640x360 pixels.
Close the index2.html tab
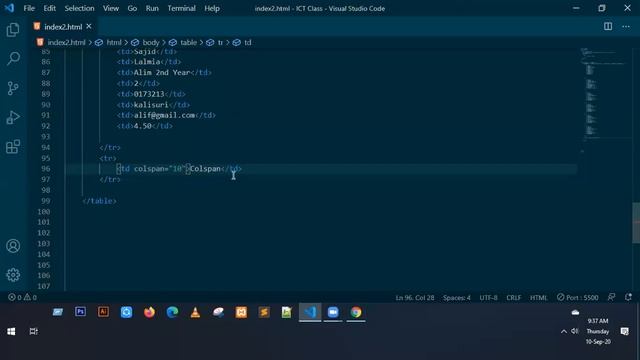89,27
